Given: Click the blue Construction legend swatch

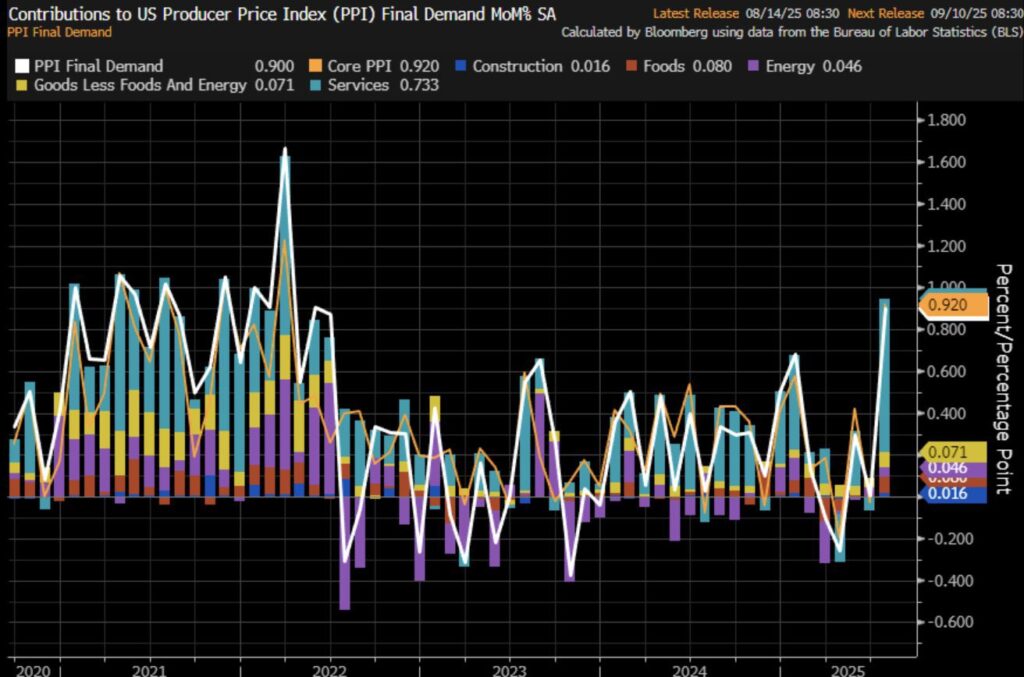Looking at the screenshot, I should click(x=460, y=66).
